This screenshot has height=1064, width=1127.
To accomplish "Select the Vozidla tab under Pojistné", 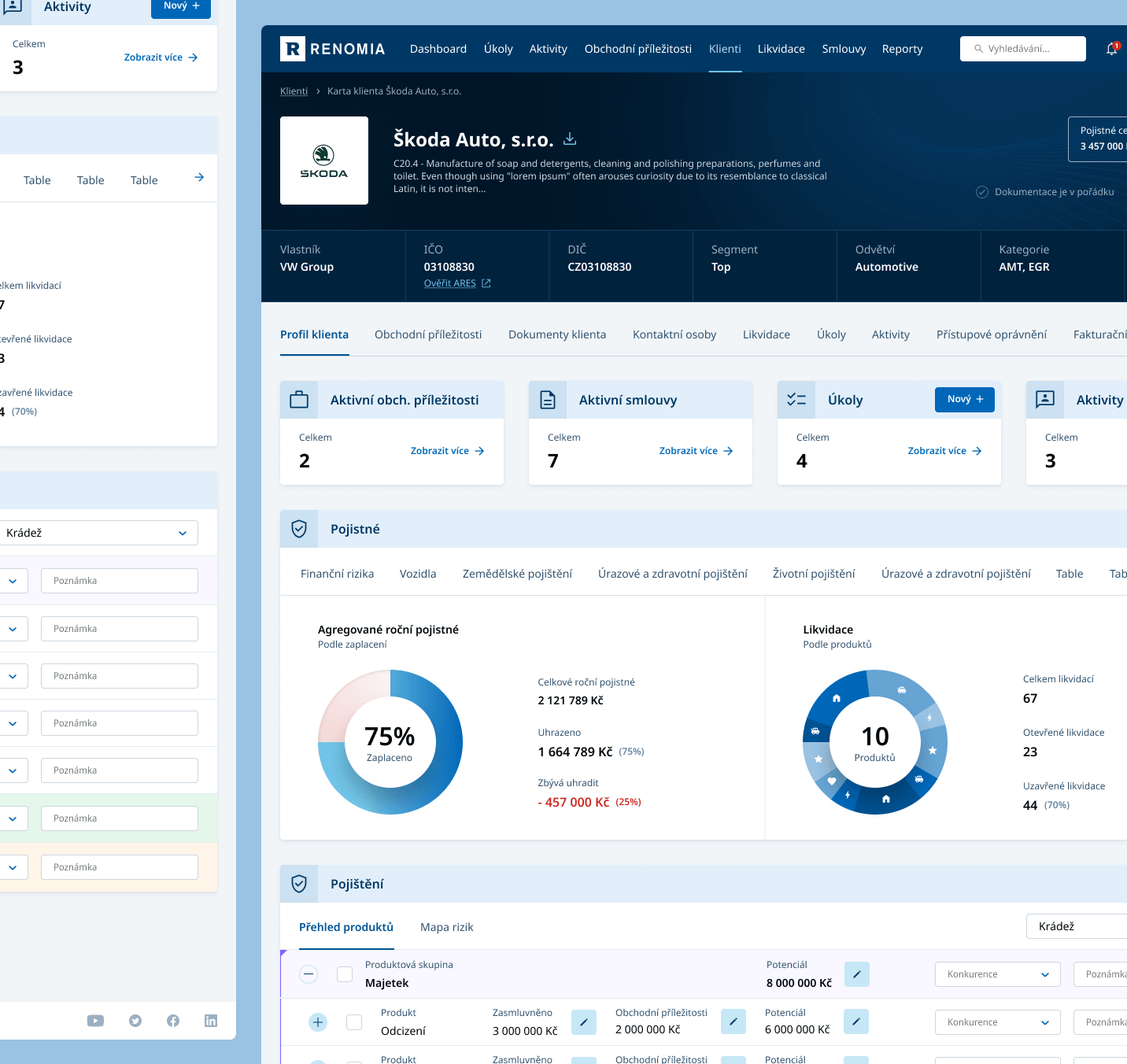I will 418,574.
